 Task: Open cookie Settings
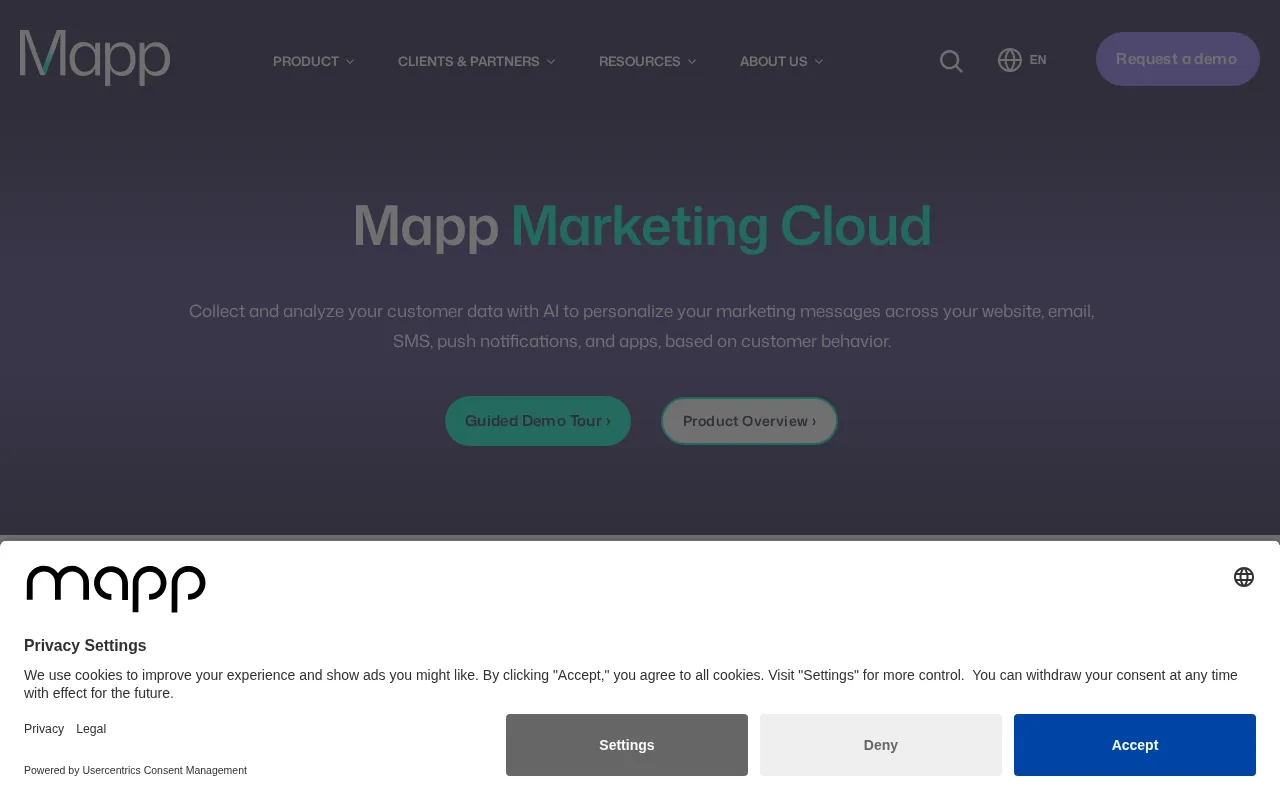click(x=627, y=745)
